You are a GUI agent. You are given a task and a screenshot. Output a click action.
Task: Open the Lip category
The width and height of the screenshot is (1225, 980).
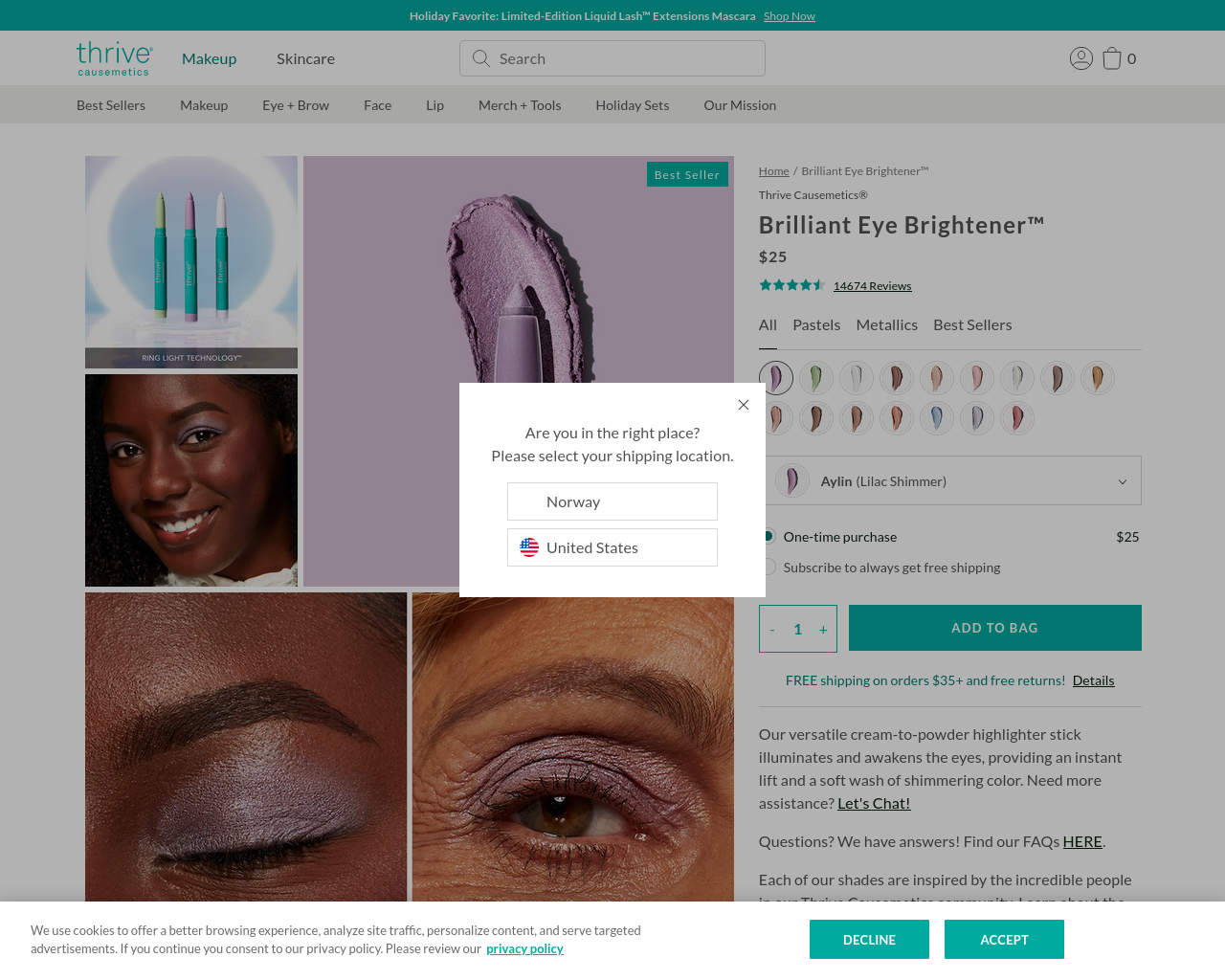435,105
